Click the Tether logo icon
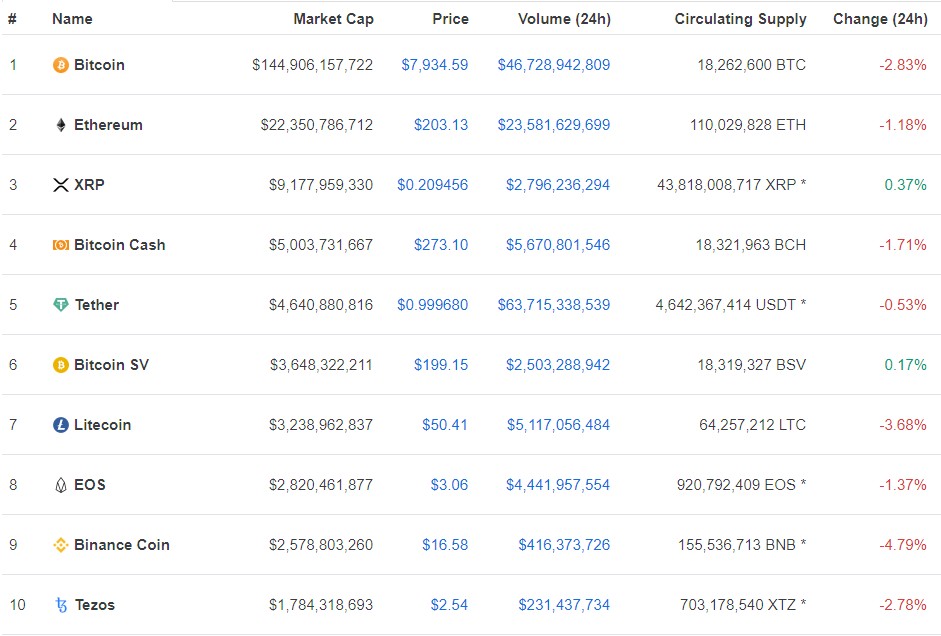The width and height of the screenshot is (941, 636). [61, 305]
